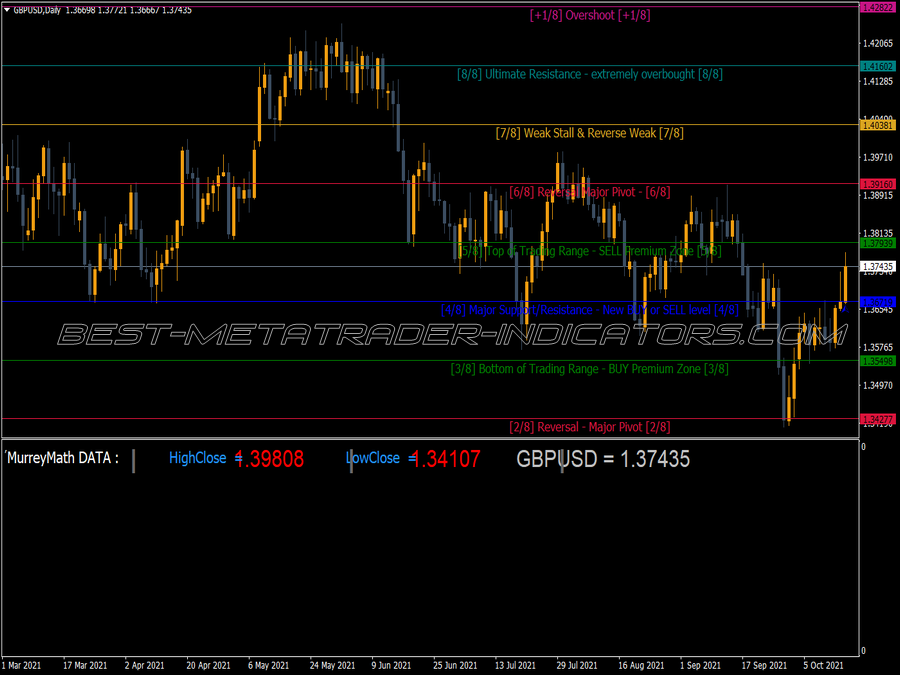Select the [2/8] Reversal Major Pivot label
The height and width of the screenshot is (675, 900).
pos(589,427)
